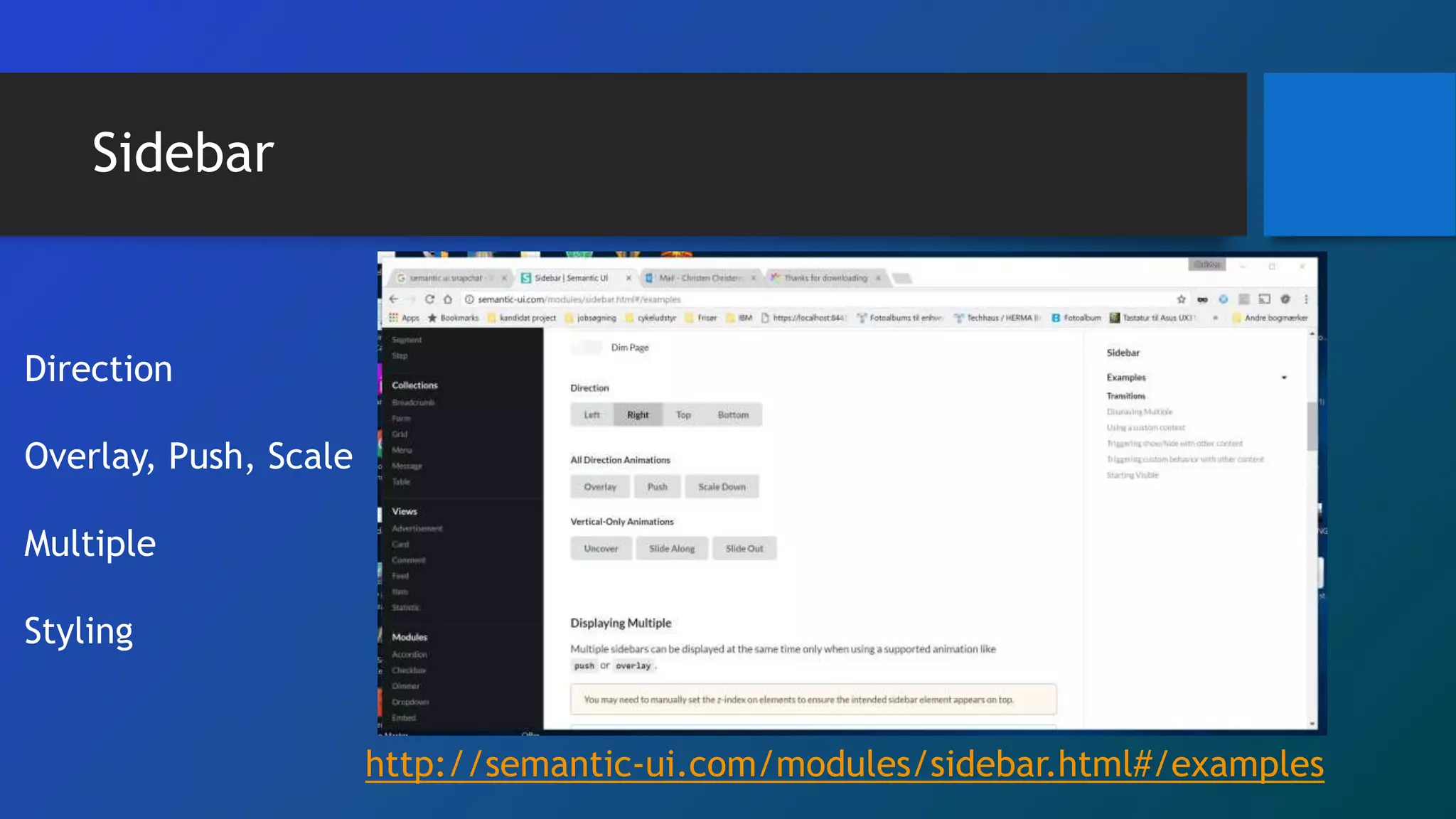Select the Top direction button

[683, 414]
